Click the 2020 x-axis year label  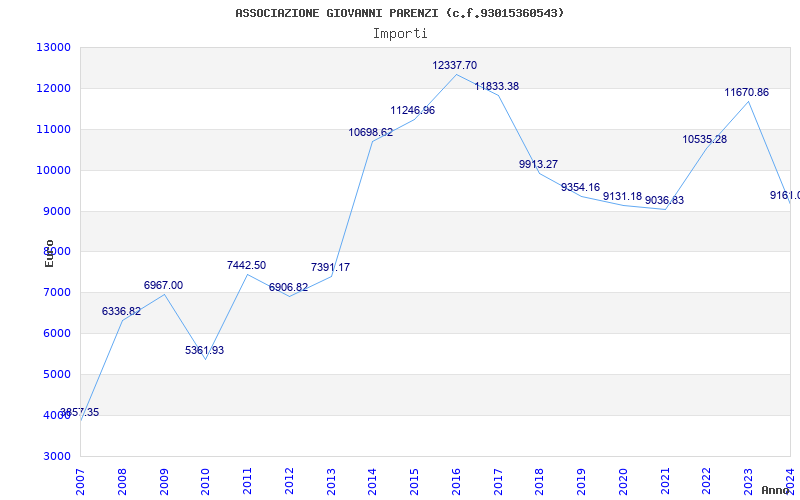click(x=623, y=481)
